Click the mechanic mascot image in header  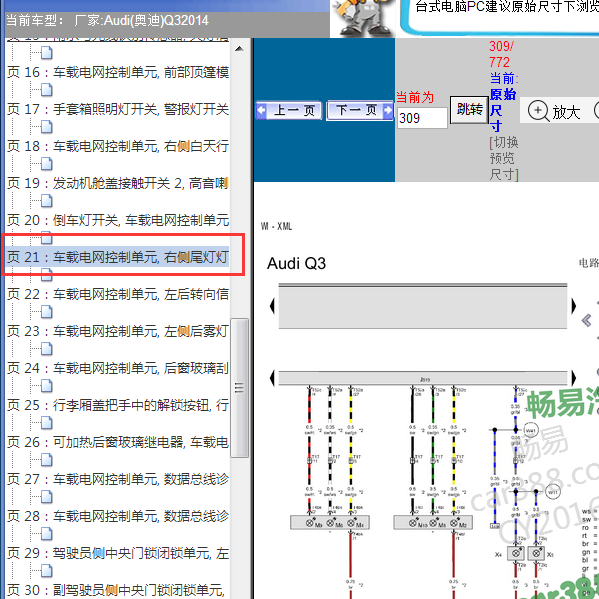(363, 18)
